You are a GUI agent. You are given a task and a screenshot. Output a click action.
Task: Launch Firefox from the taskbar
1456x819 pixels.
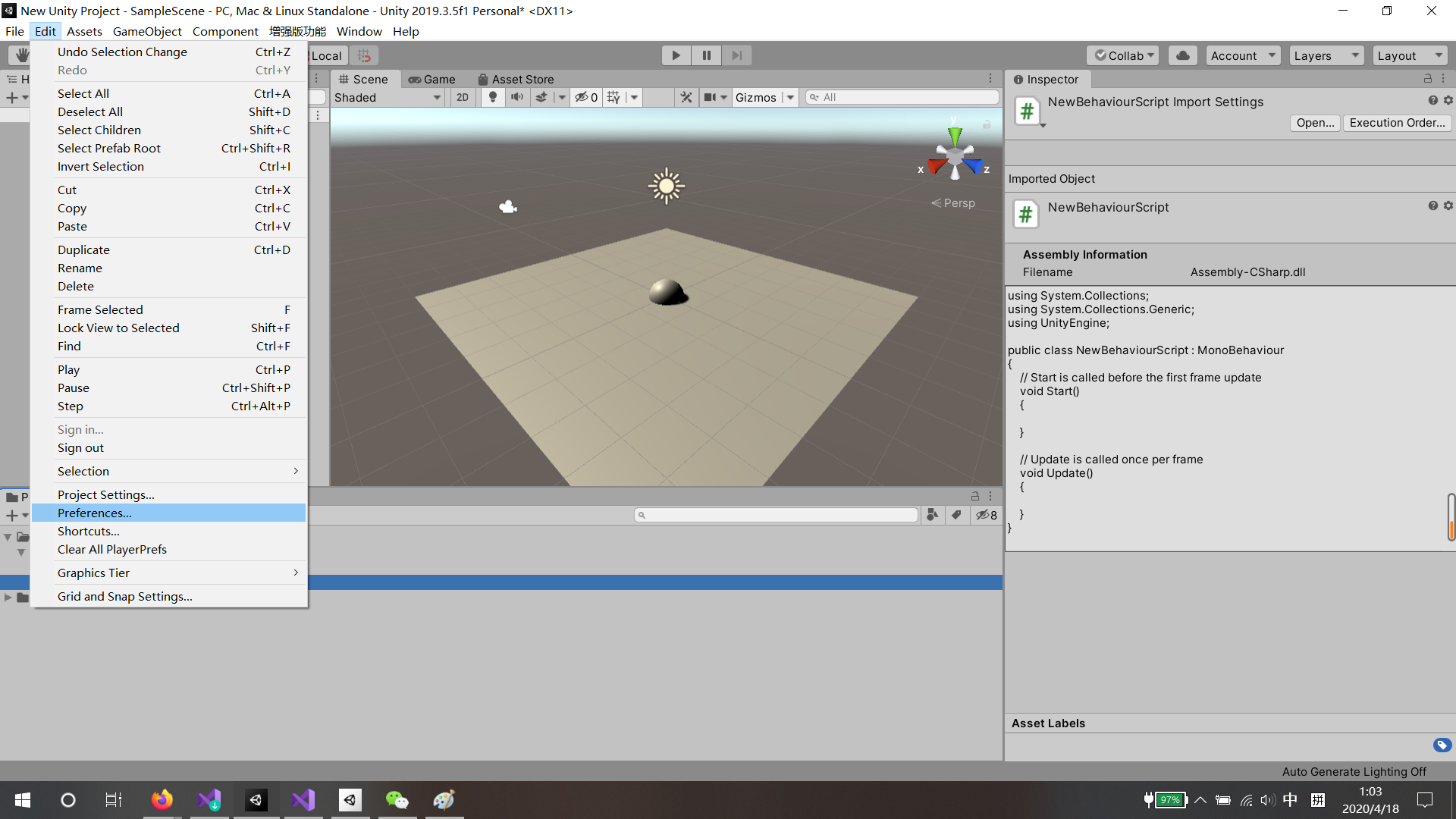click(162, 799)
